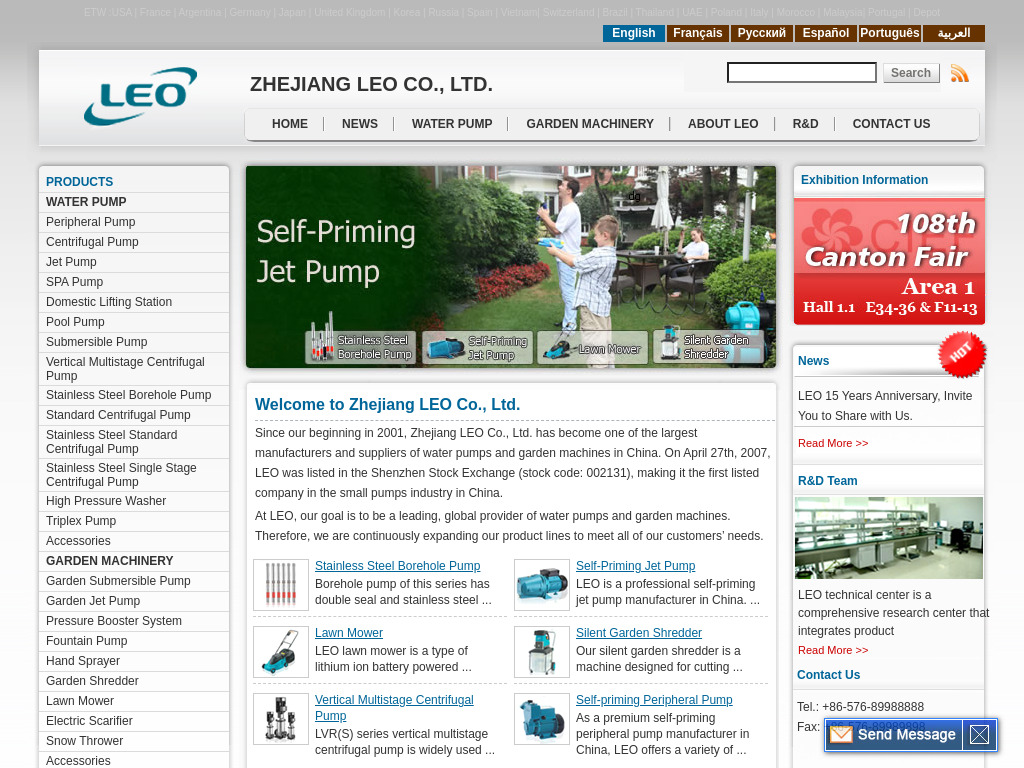Image resolution: width=1024 pixels, height=768 pixels.
Task: Click the envelope icon in Send Message
Action: coord(840,735)
